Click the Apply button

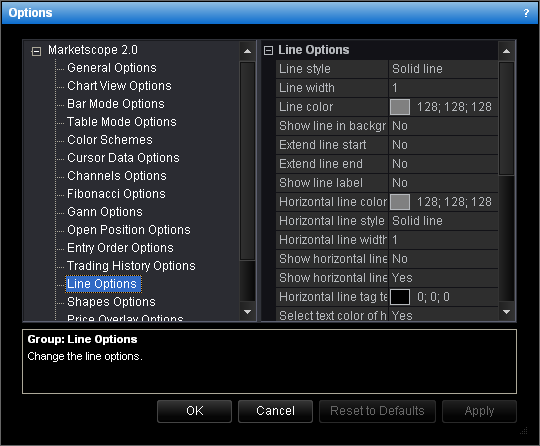(x=479, y=411)
